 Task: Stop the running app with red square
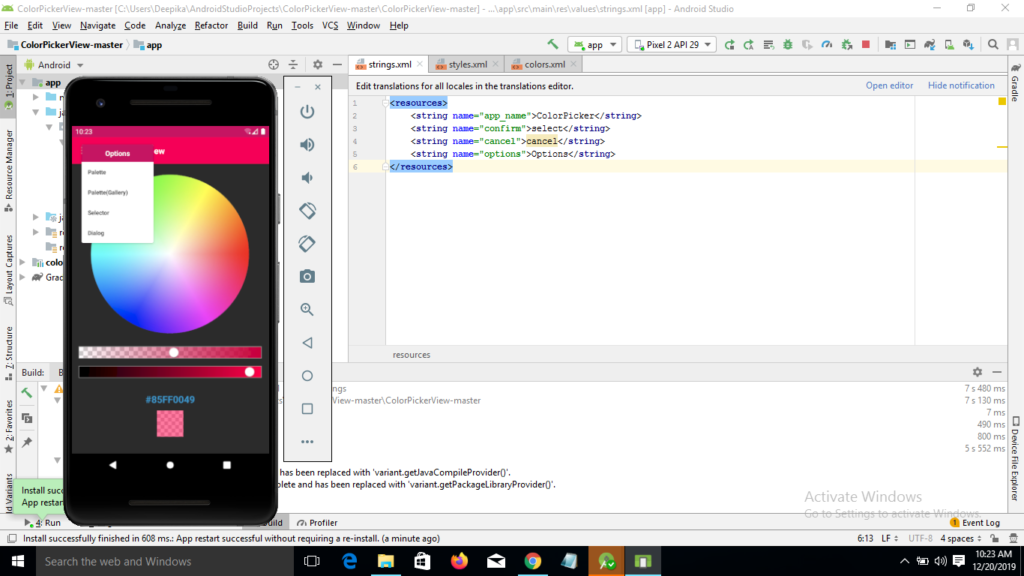pos(865,45)
